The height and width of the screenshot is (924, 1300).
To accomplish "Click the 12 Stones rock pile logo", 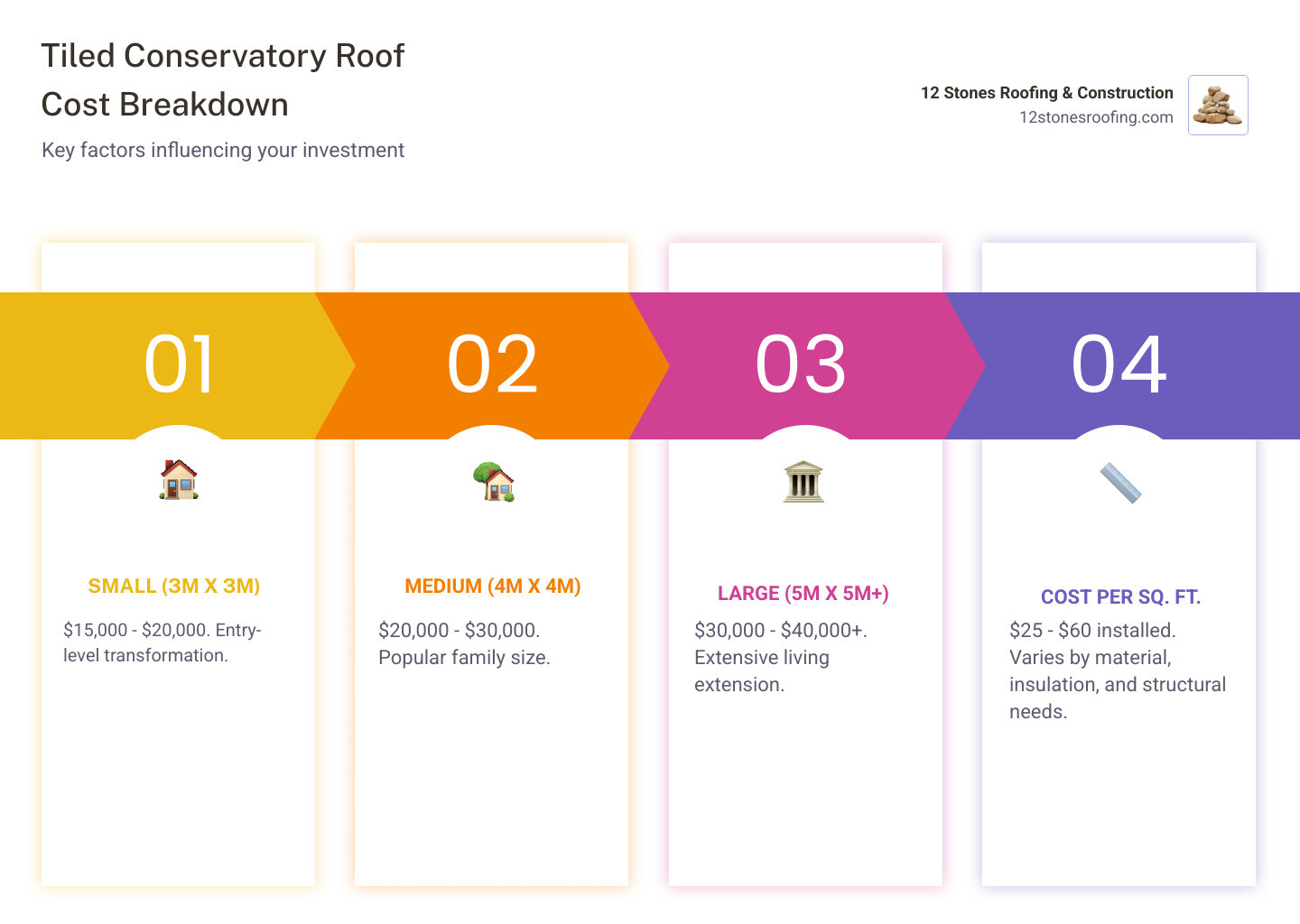I will point(1218,106).
